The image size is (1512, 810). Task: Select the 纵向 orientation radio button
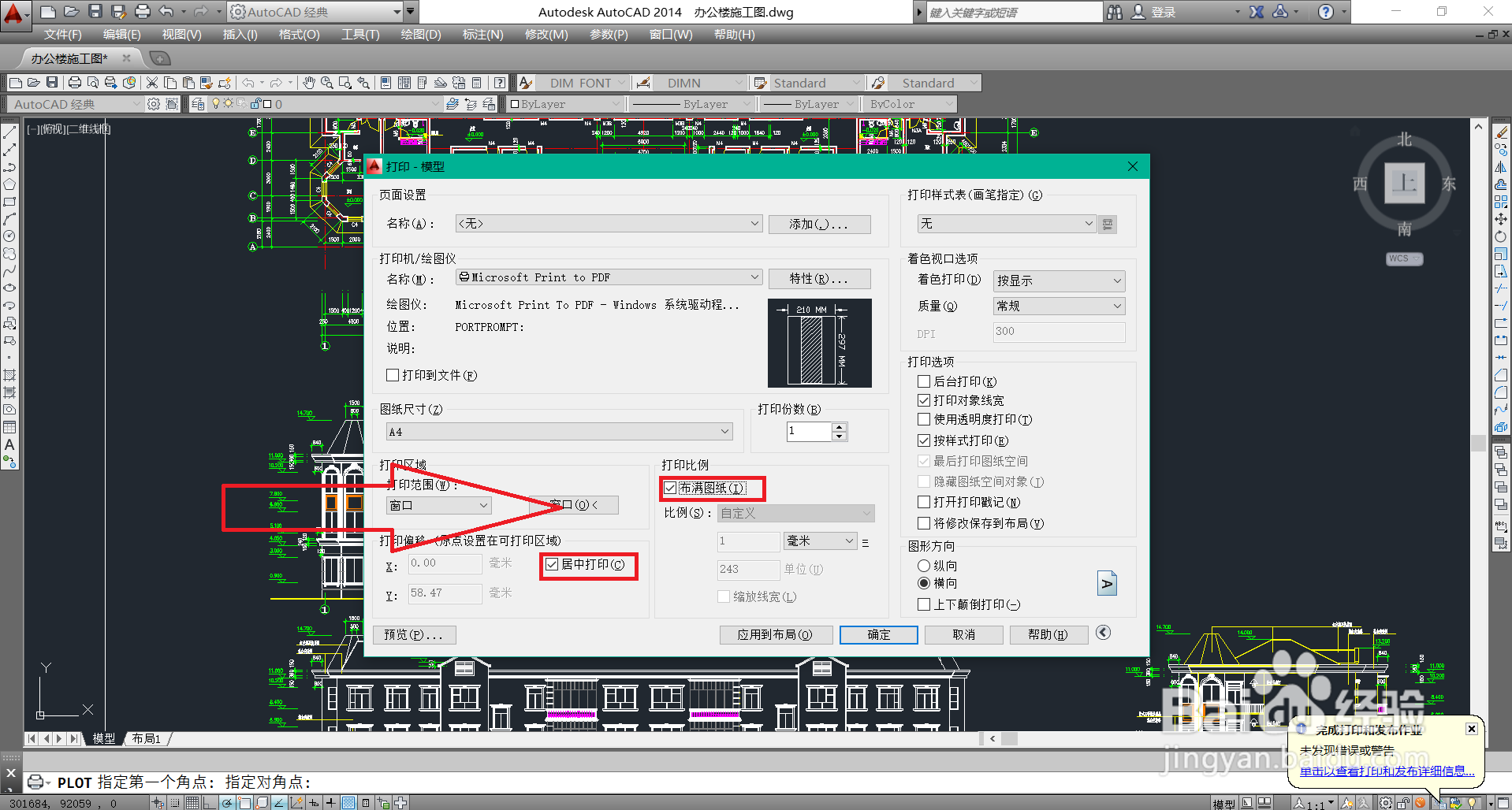923,565
